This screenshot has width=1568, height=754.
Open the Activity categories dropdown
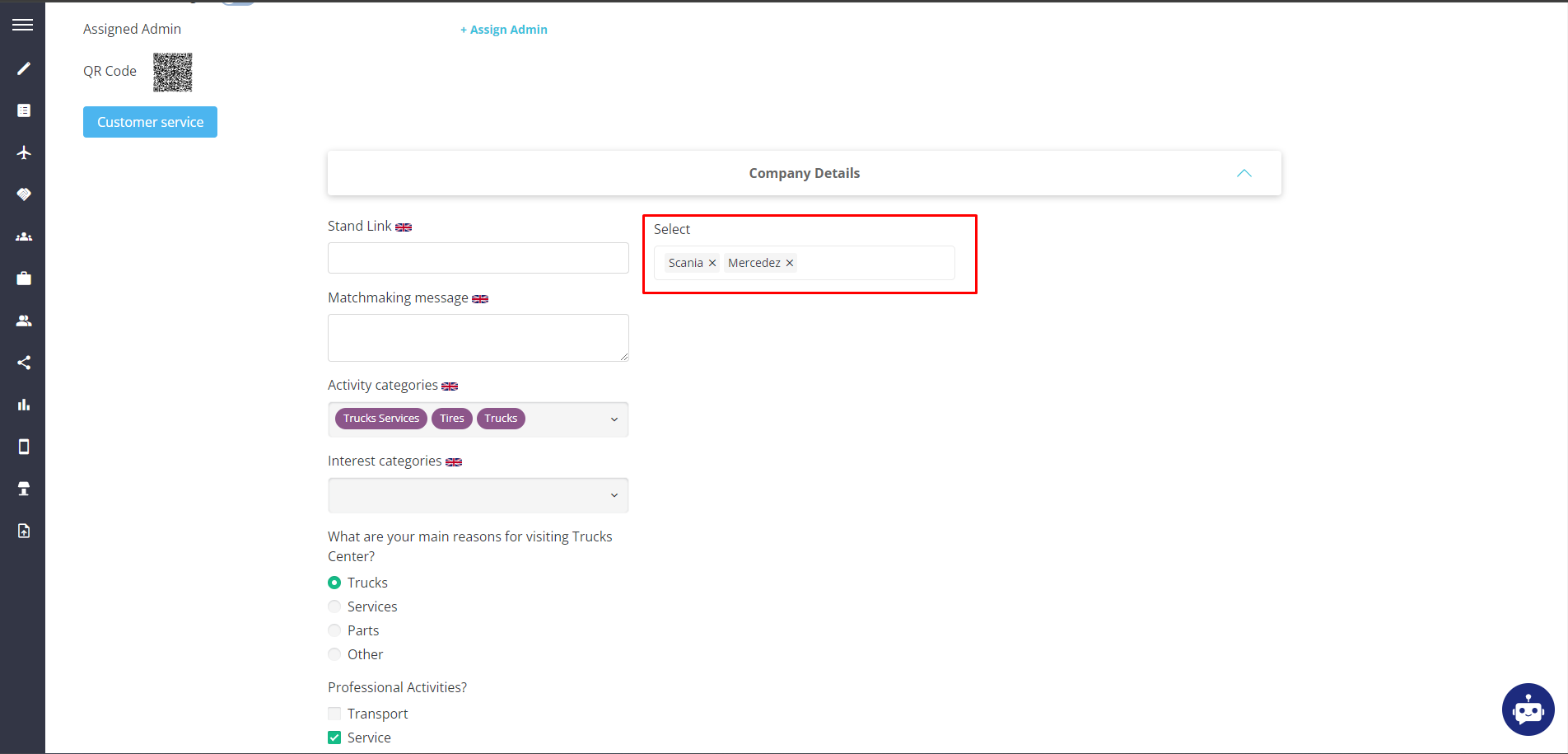[x=614, y=419]
